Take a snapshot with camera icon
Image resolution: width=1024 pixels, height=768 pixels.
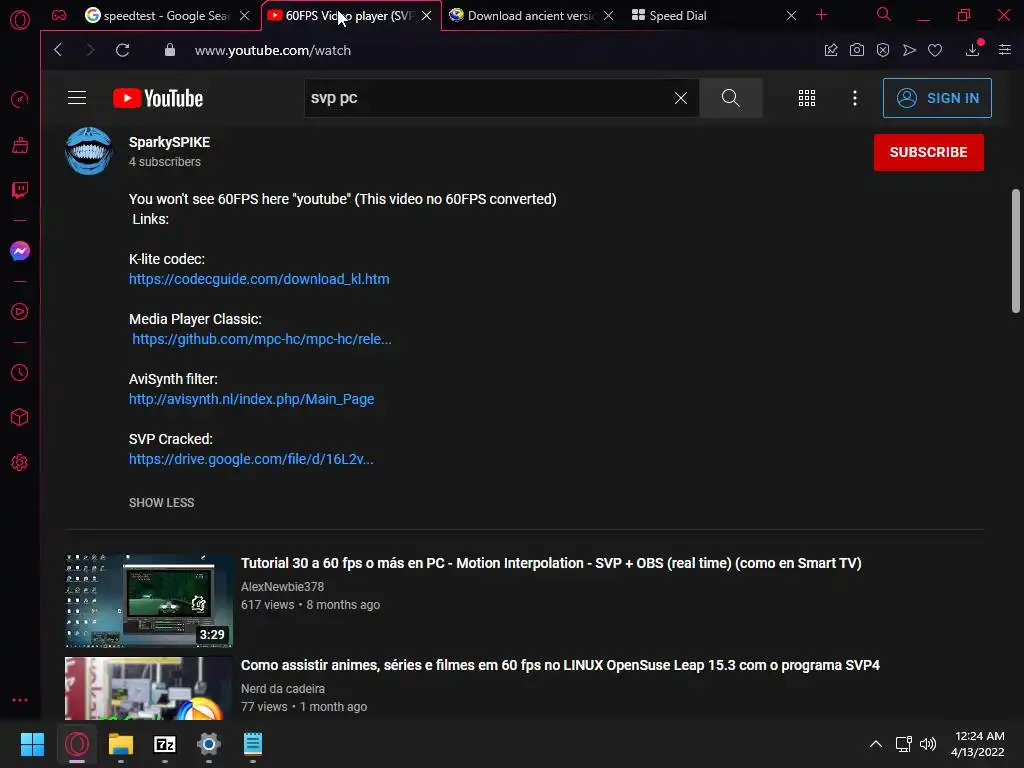point(857,50)
